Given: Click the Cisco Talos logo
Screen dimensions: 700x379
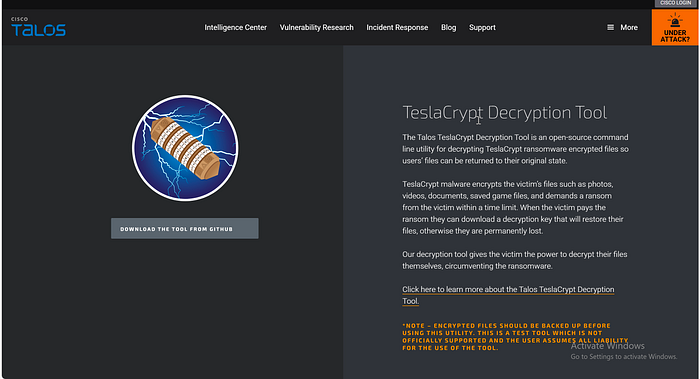Looking at the screenshot, I should pos(38,27).
